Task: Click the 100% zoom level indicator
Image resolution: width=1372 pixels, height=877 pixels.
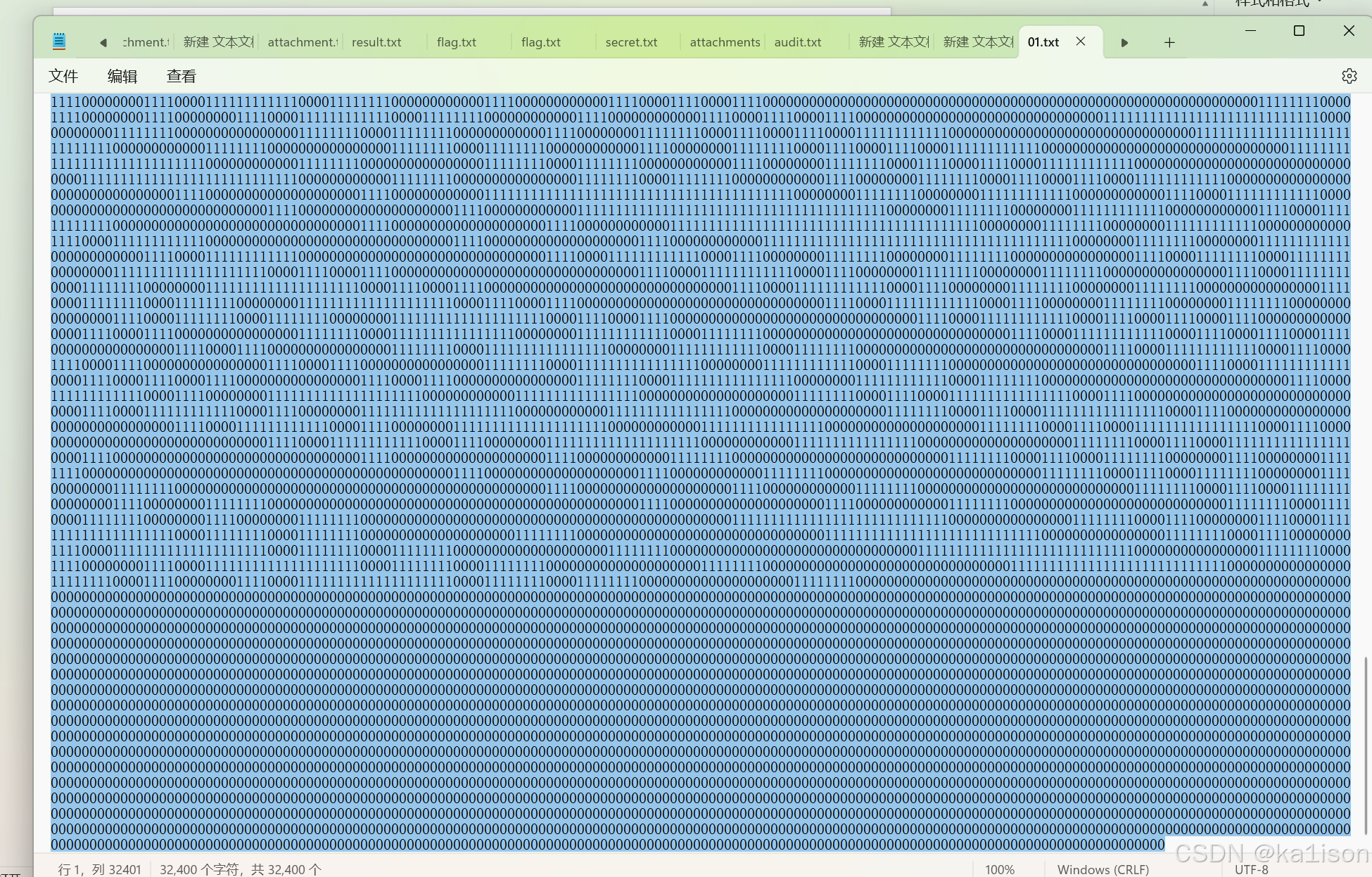Action: click(x=999, y=869)
